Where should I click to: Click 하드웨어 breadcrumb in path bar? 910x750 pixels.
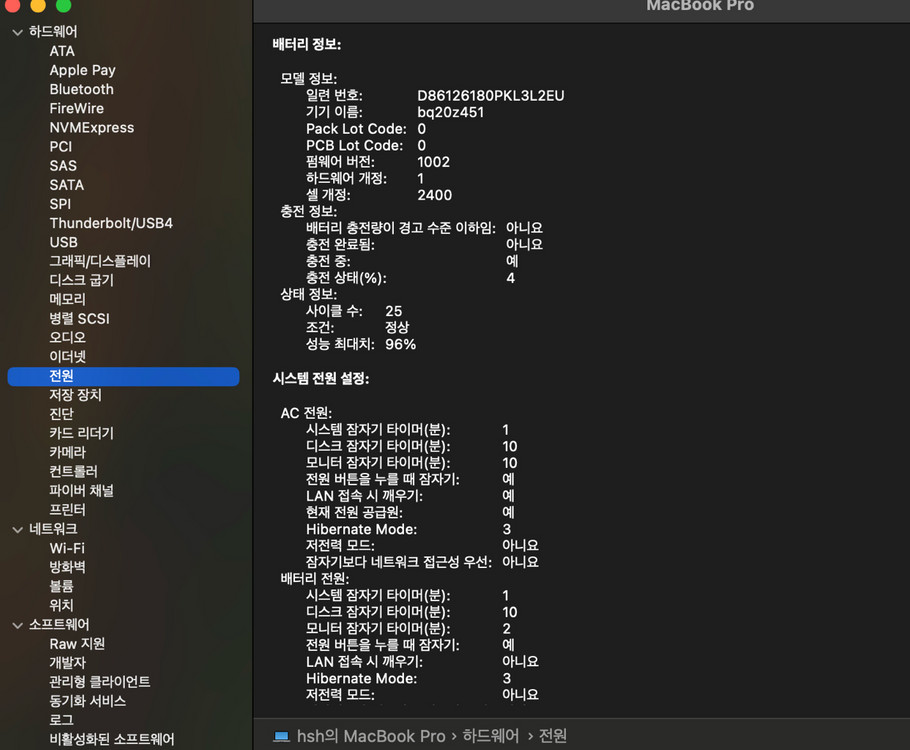(490, 736)
